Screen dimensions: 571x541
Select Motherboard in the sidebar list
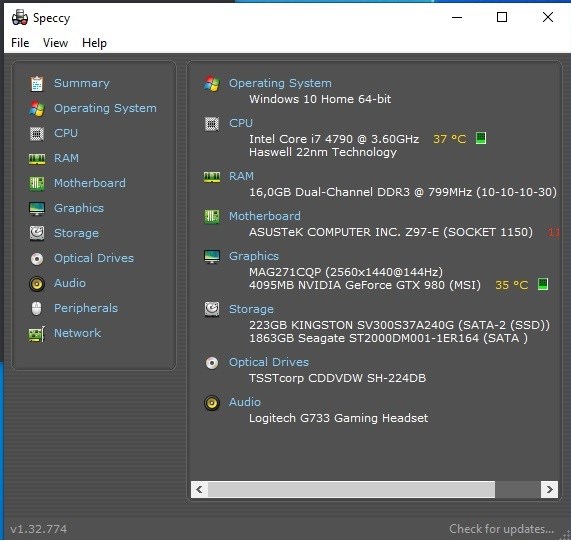(90, 183)
